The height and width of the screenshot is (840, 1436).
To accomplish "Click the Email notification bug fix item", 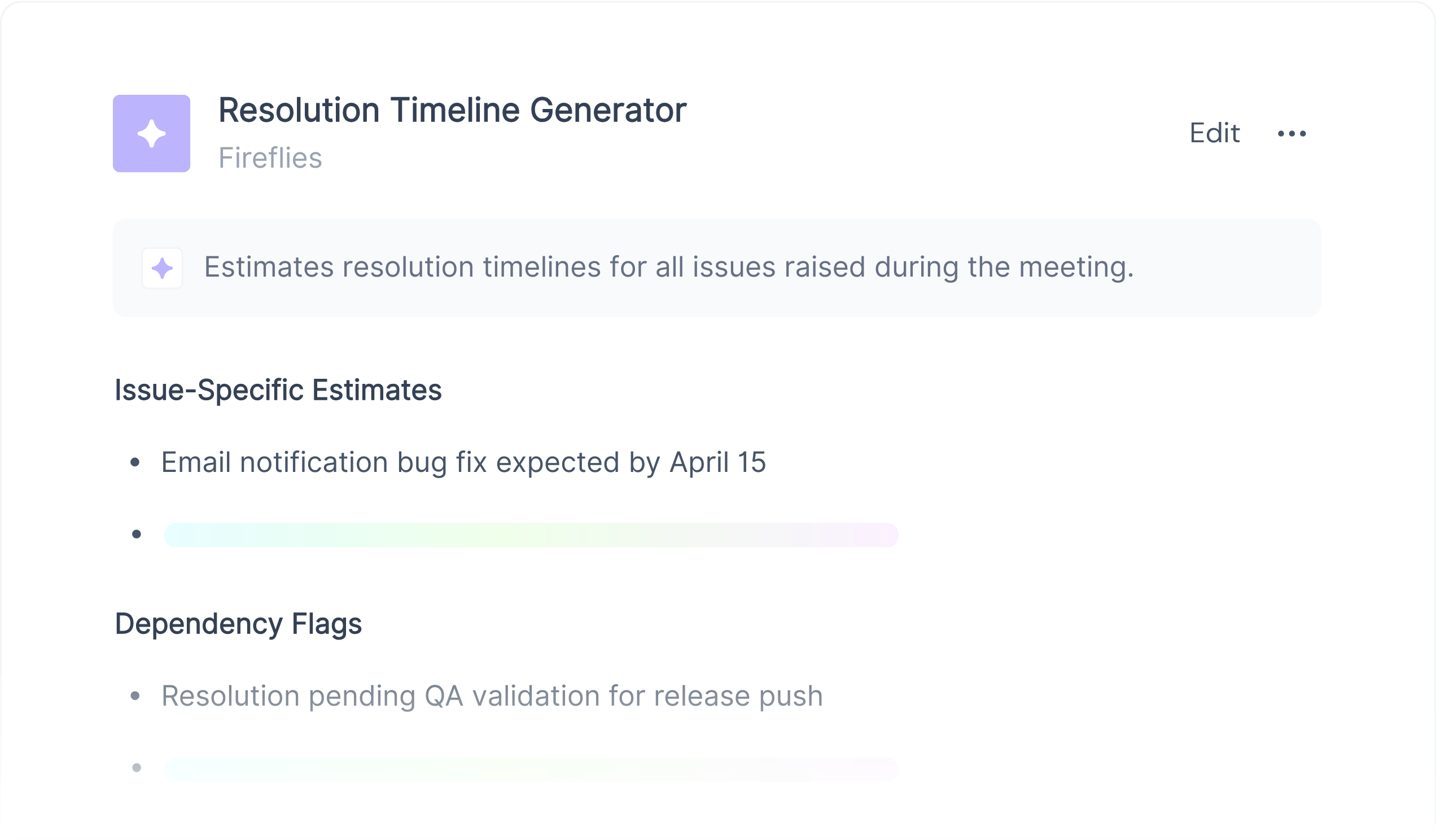I will [463, 462].
